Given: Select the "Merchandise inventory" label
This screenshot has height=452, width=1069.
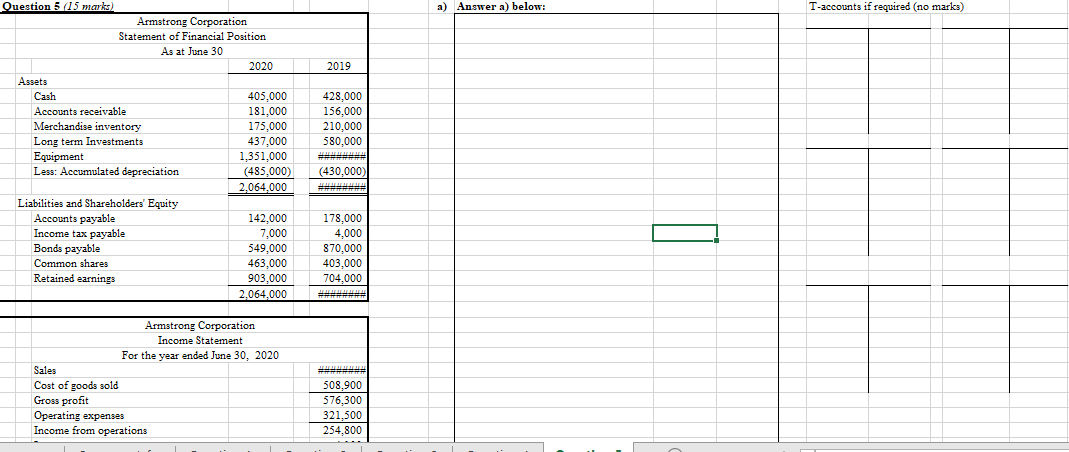Looking at the screenshot, I should click(x=87, y=126).
